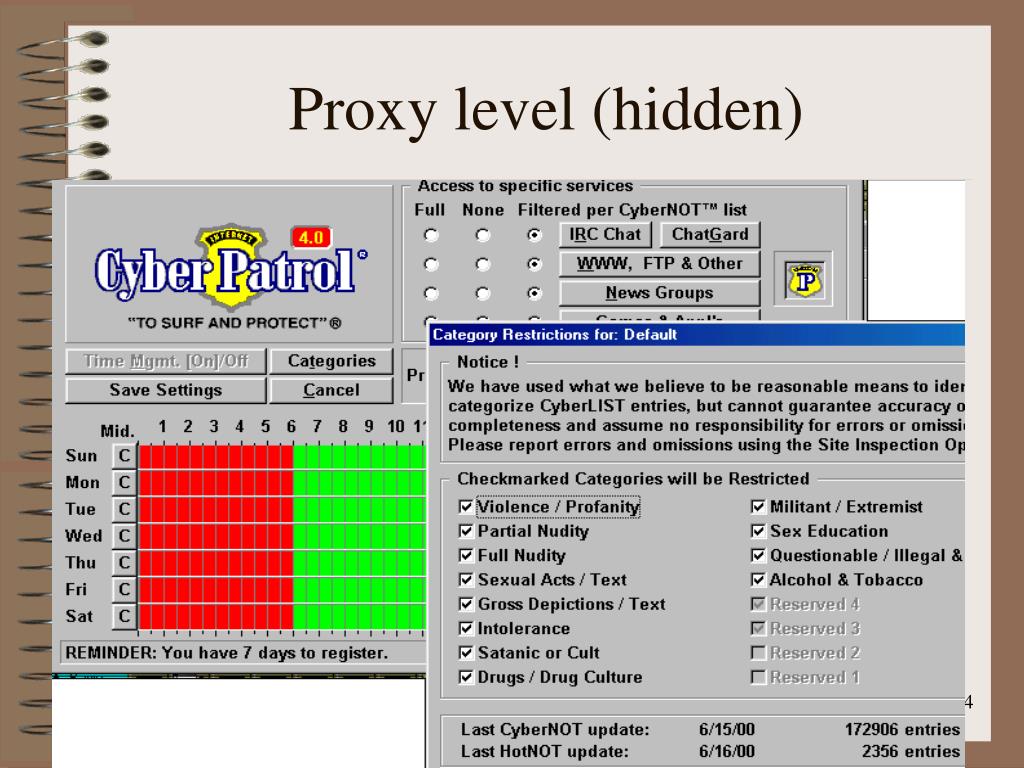This screenshot has width=1024, height=768.
Task: Click the Saturday 'C' day button
Action: pyautogui.click(x=124, y=616)
